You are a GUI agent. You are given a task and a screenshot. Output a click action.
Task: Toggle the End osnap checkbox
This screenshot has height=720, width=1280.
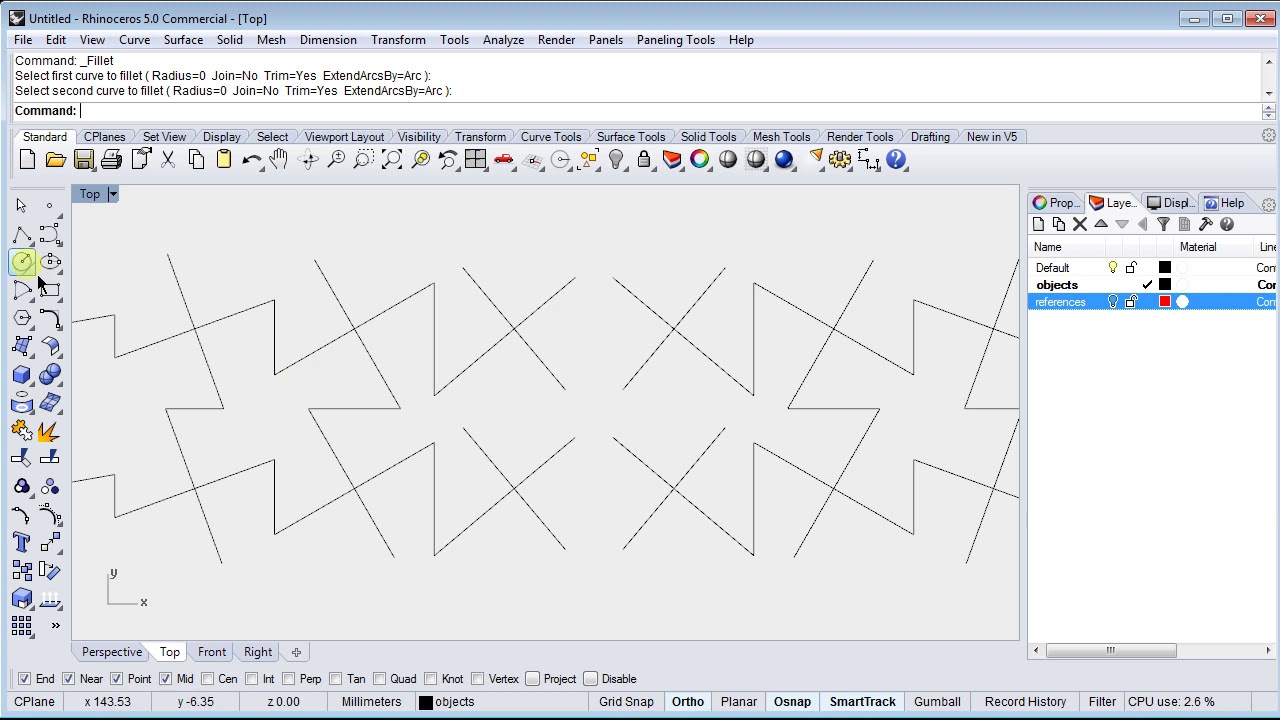[24, 679]
